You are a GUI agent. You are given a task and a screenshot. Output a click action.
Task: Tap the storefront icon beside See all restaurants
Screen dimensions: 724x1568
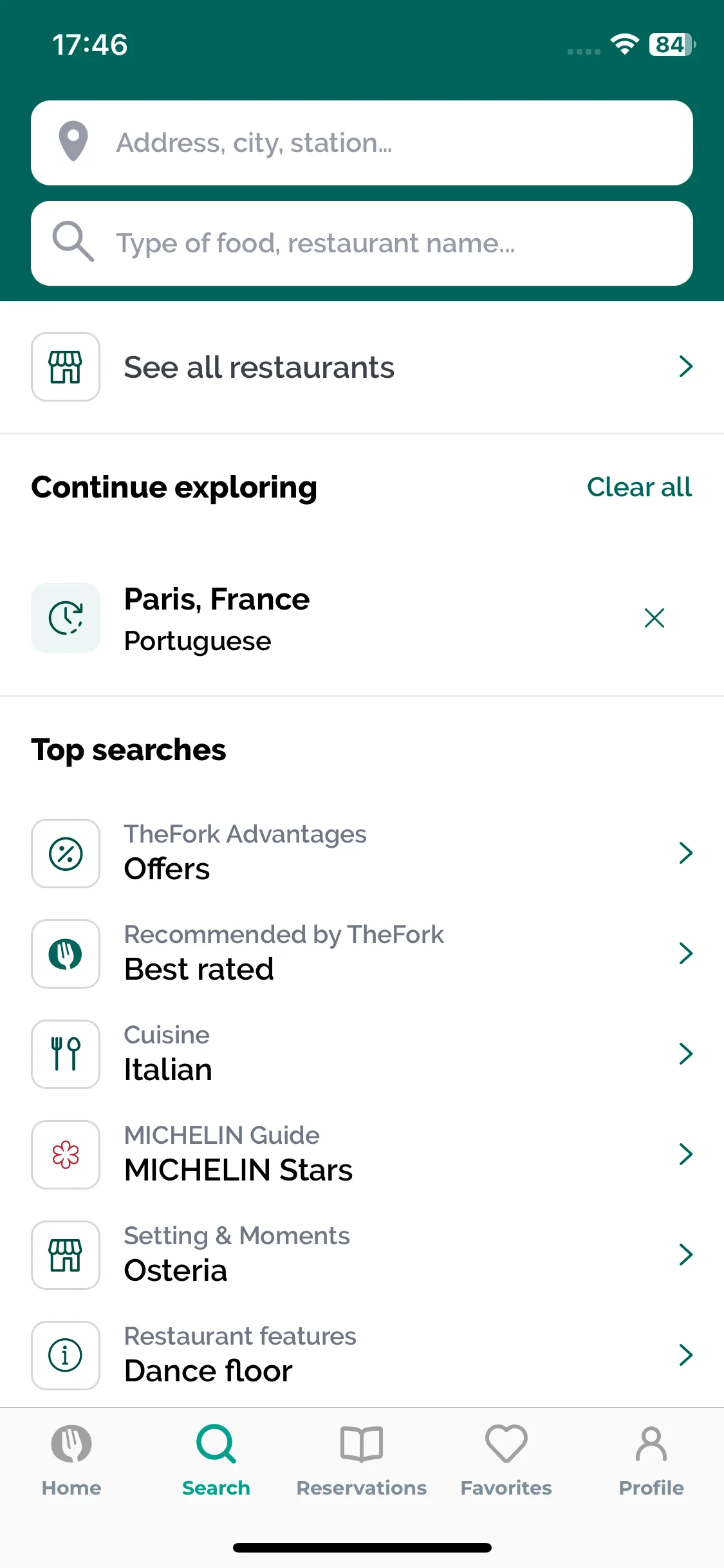(x=66, y=367)
